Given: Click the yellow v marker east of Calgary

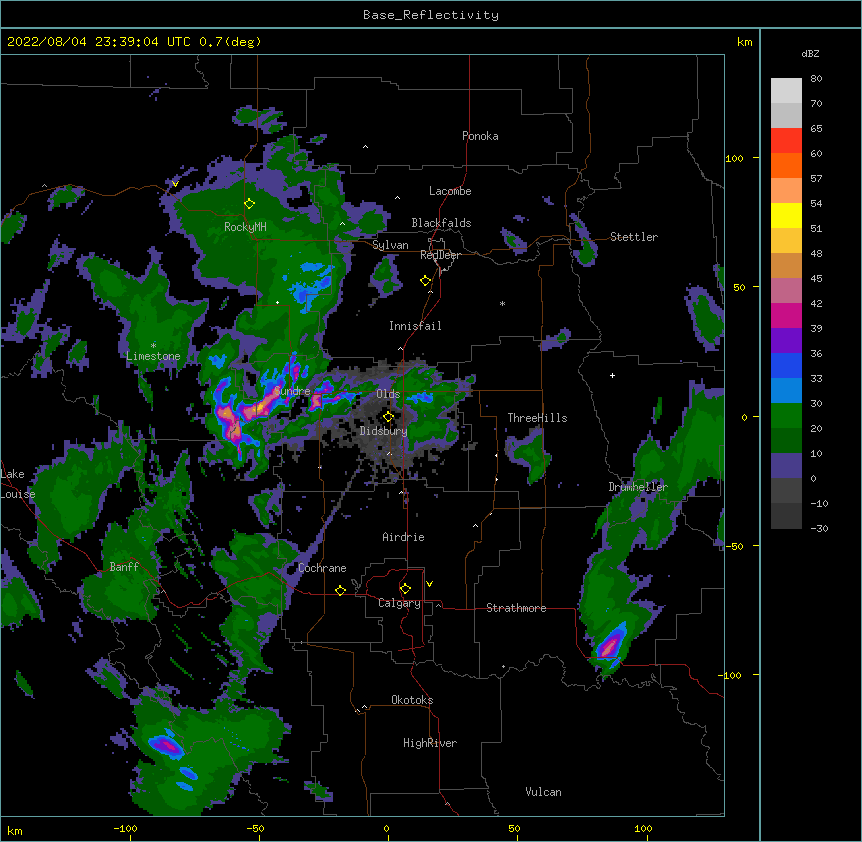Looking at the screenshot, I should [429, 584].
